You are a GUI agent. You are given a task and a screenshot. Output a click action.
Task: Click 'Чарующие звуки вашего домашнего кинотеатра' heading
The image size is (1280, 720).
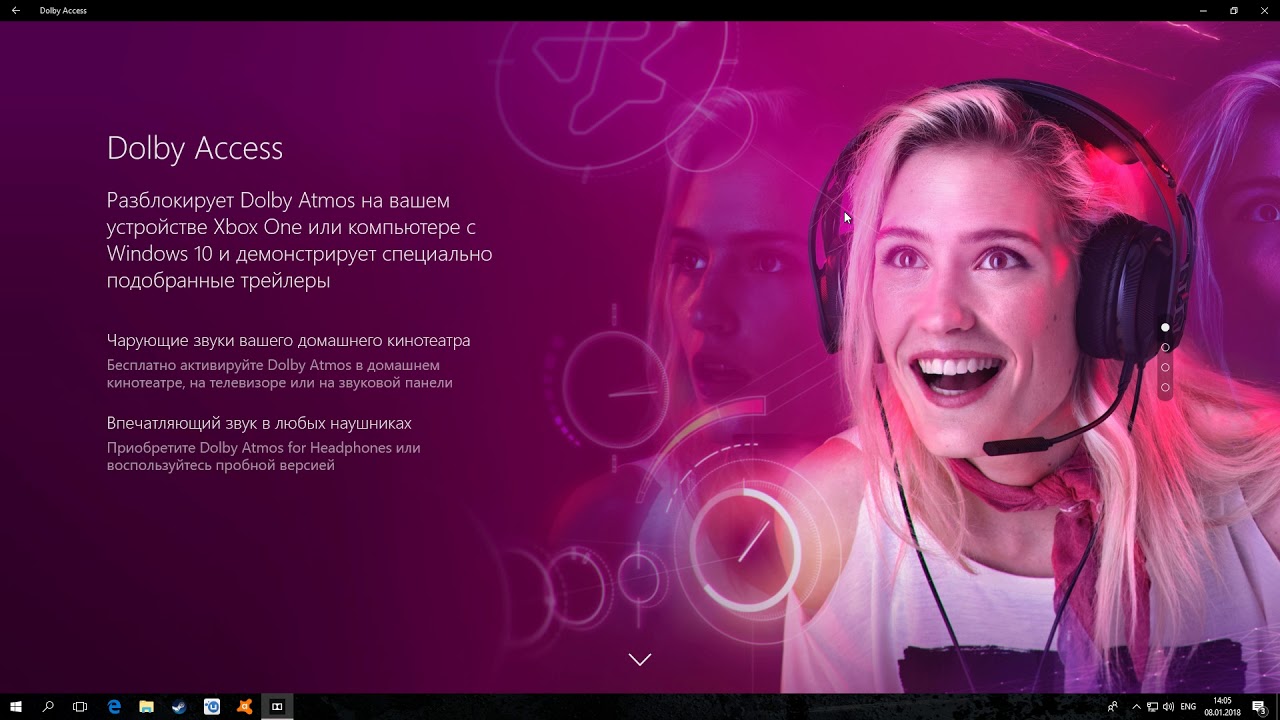coord(288,340)
